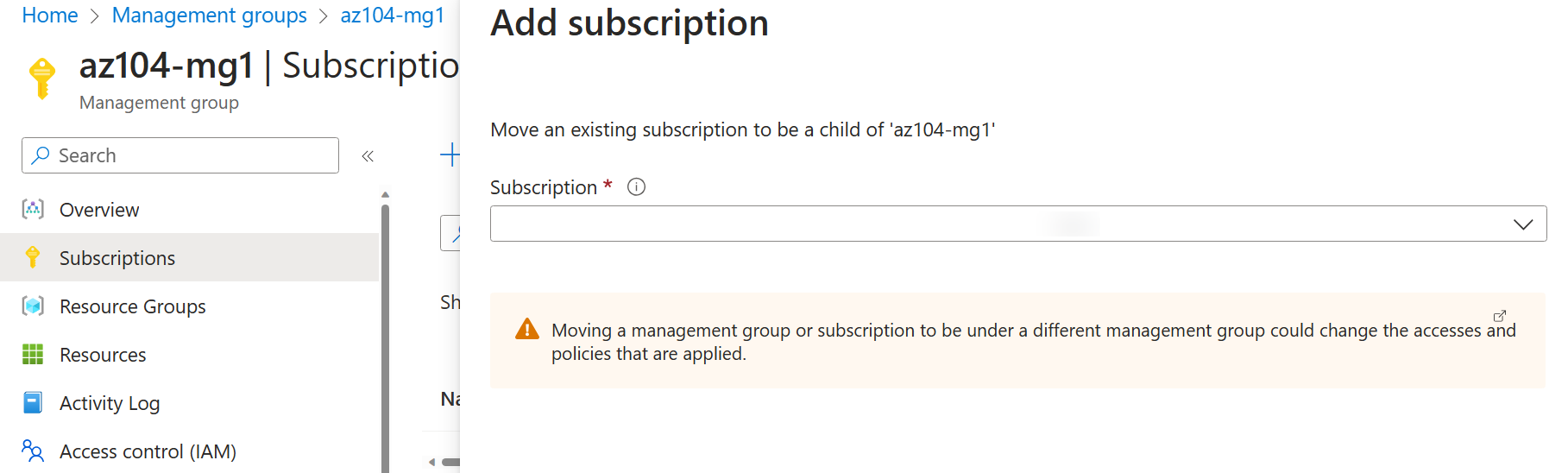Click the az104-mg1 breadcrumb link

click(393, 16)
